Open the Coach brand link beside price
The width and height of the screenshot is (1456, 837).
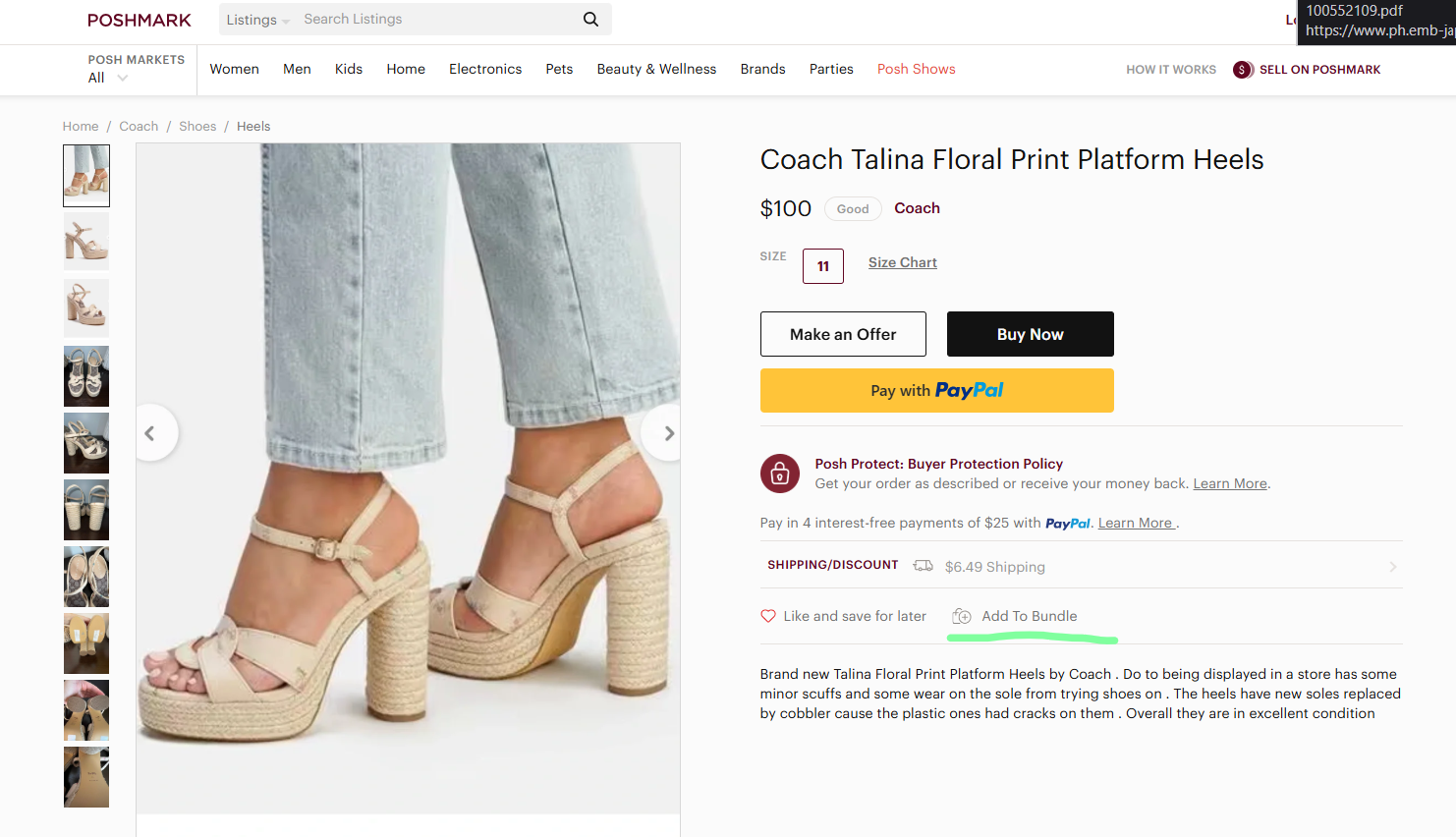coord(918,208)
